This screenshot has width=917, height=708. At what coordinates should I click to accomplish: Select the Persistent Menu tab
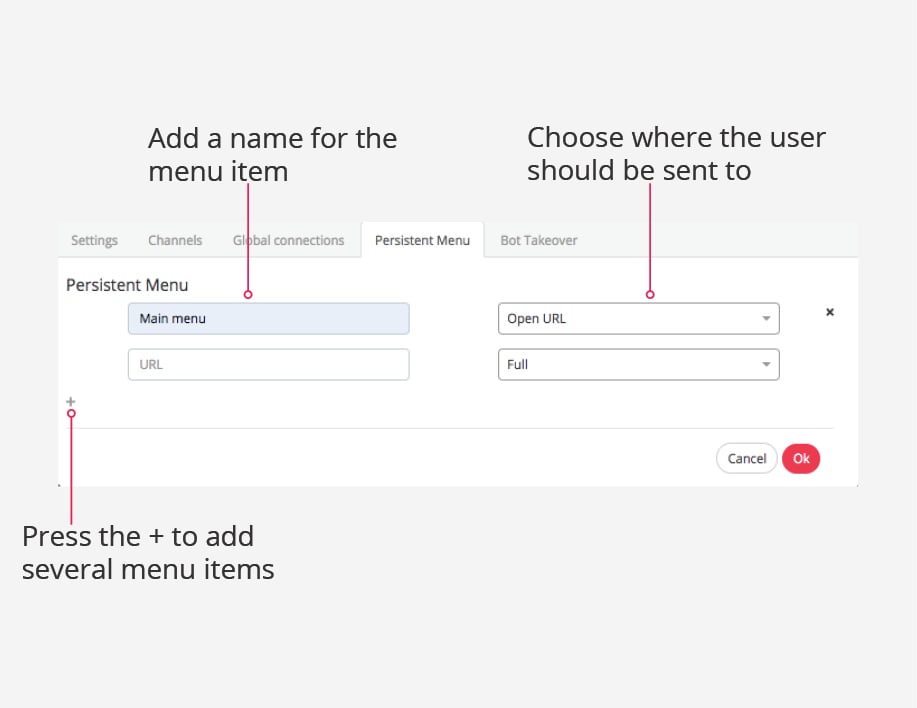tap(422, 240)
